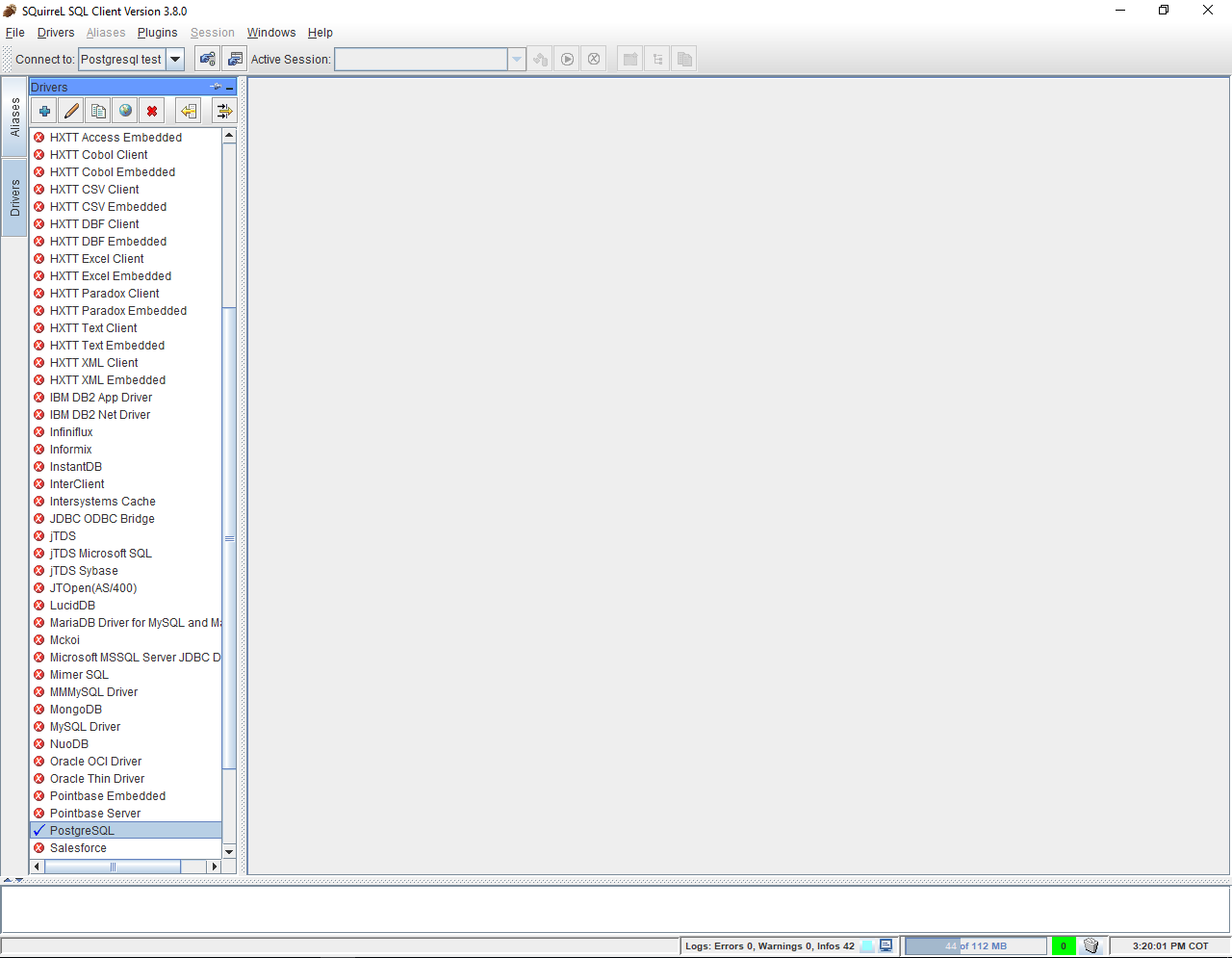The width and height of the screenshot is (1232, 958).
Task: Click the 3:20:01 PM COT clock in status bar
Action: coord(1170,946)
